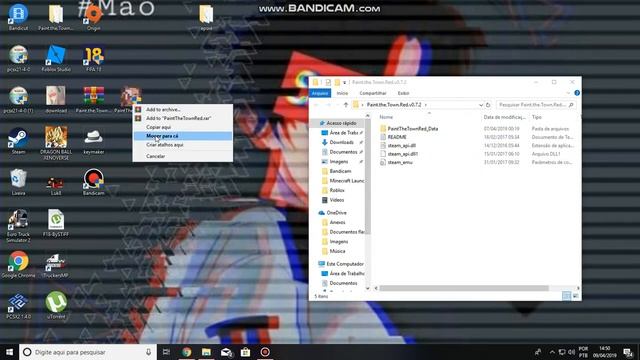Open the apoie folder on desktop

(206, 18)
